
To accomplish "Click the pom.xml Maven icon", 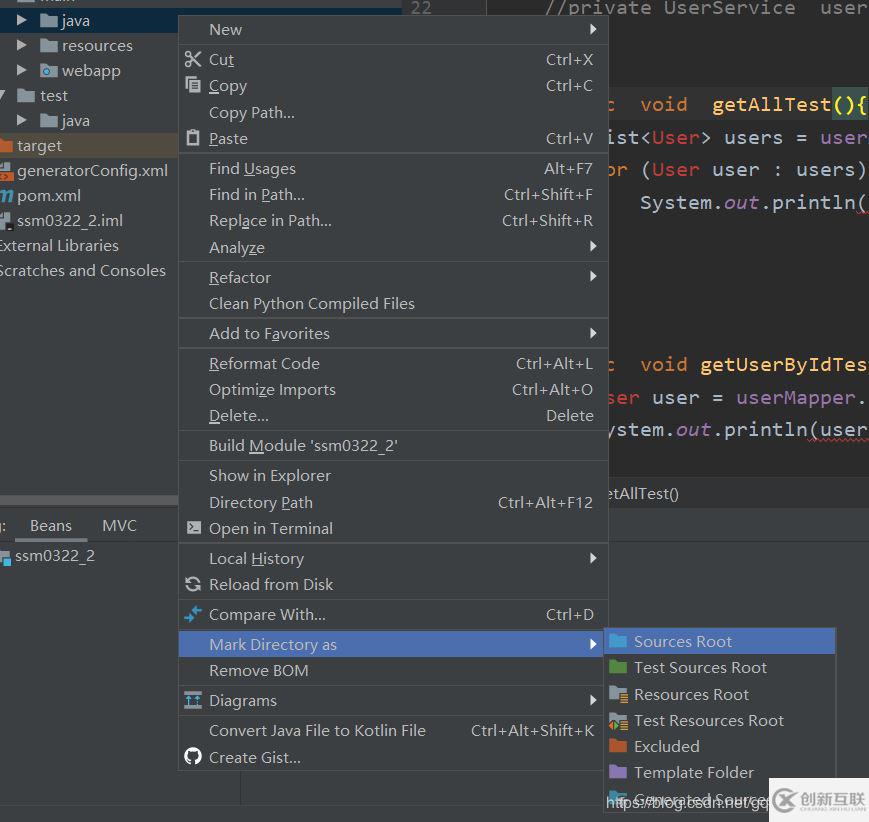I will tap(7, 196).
